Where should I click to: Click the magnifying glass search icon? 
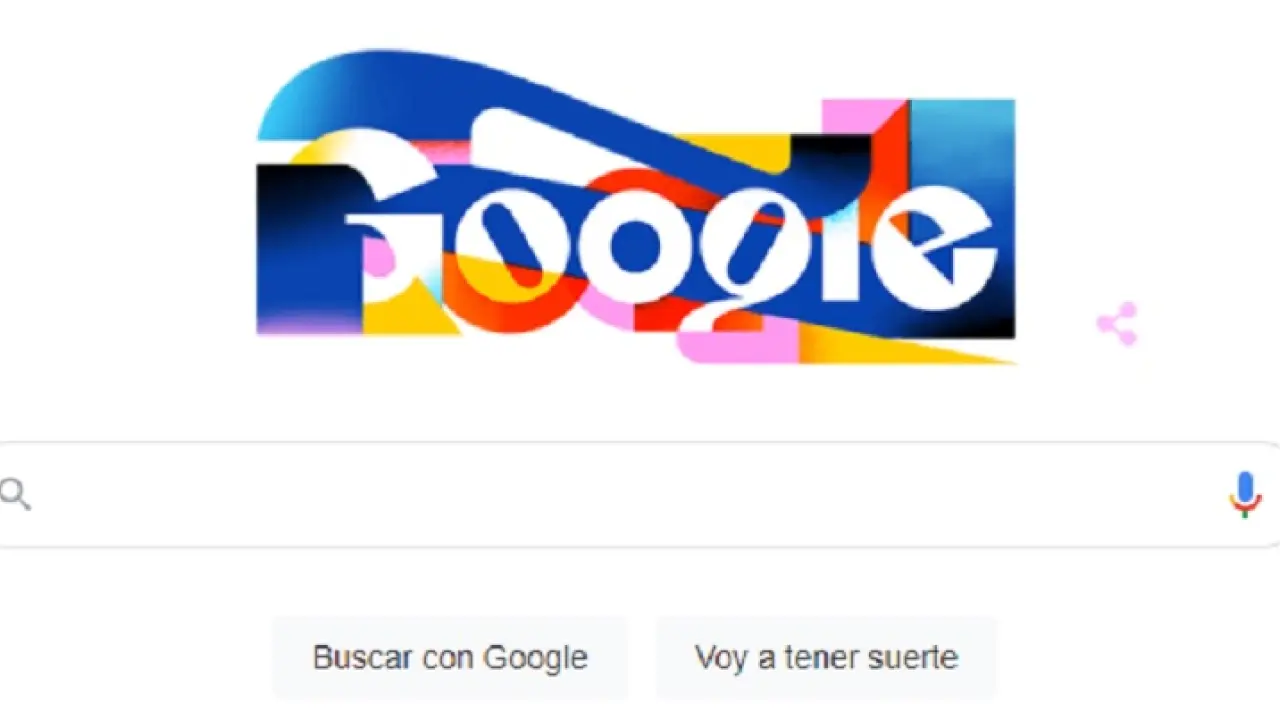tap(15, 494)
